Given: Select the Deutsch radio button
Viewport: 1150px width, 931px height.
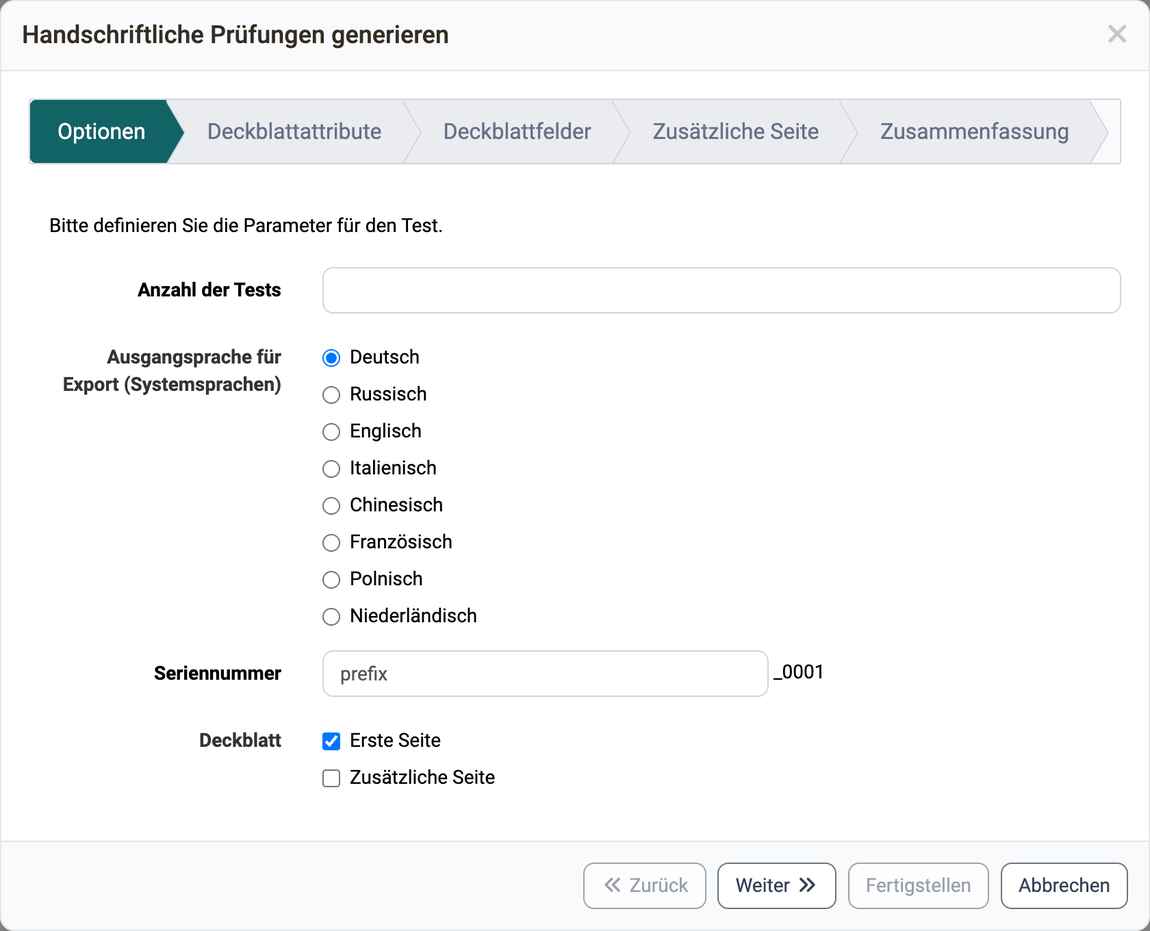Looking at the screenshot, I should coord(332,358).
